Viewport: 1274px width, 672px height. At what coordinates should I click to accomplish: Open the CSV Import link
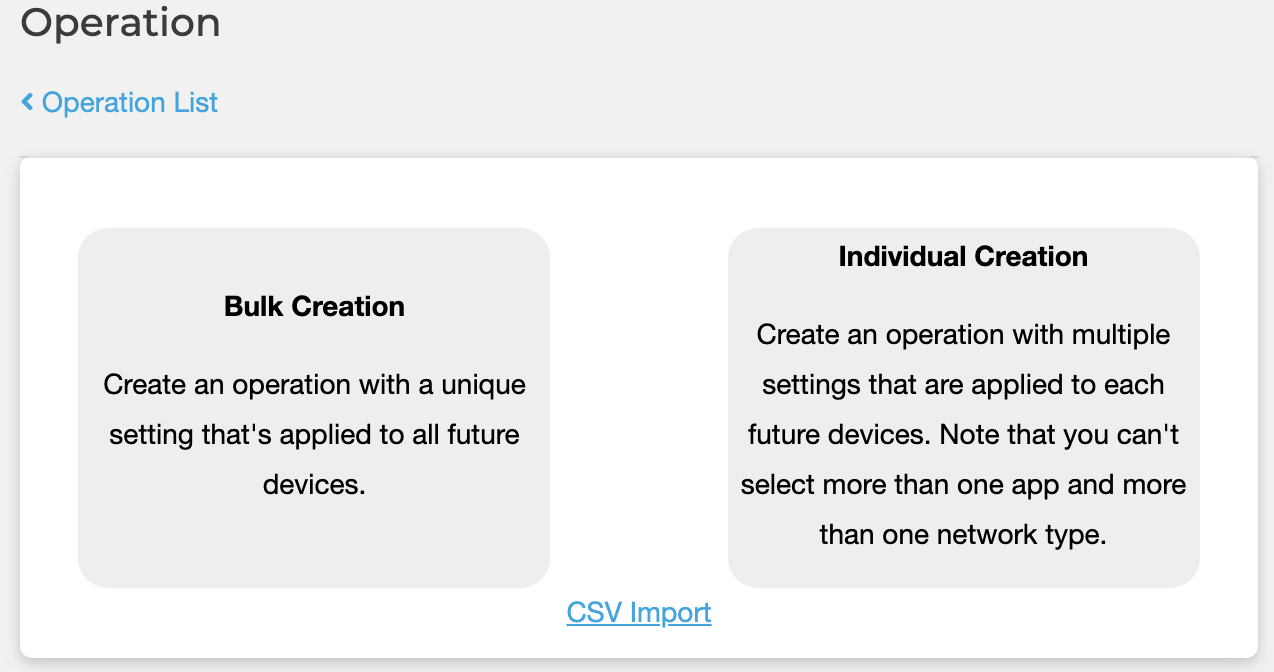coord(638,612)
